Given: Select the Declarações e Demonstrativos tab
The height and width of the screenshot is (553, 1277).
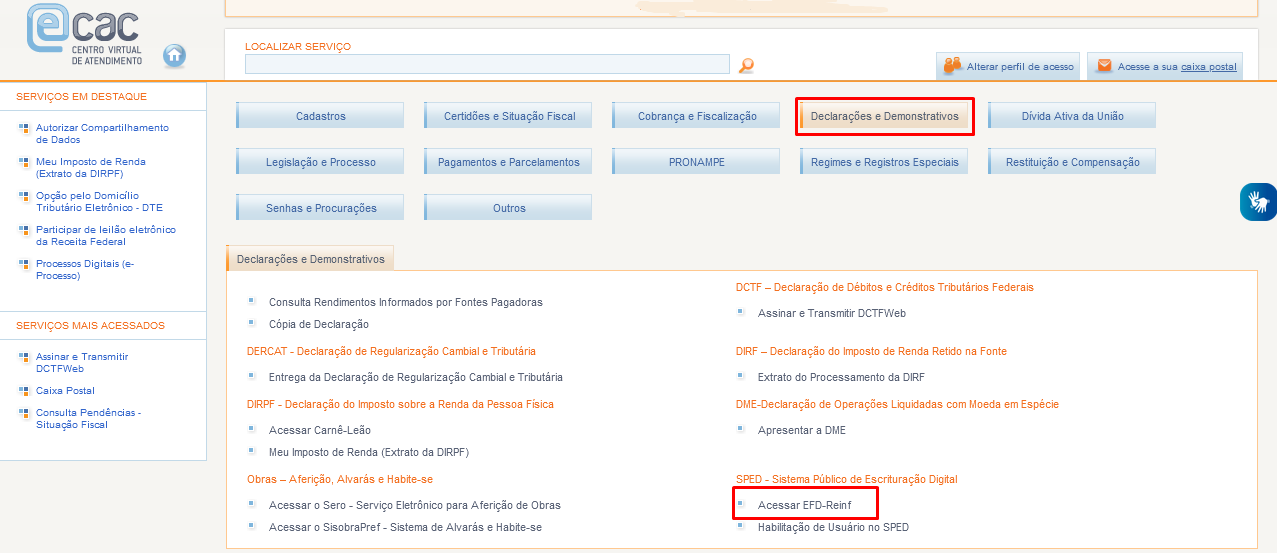Looking at the screenshot, I should click(x=310, y=259).
